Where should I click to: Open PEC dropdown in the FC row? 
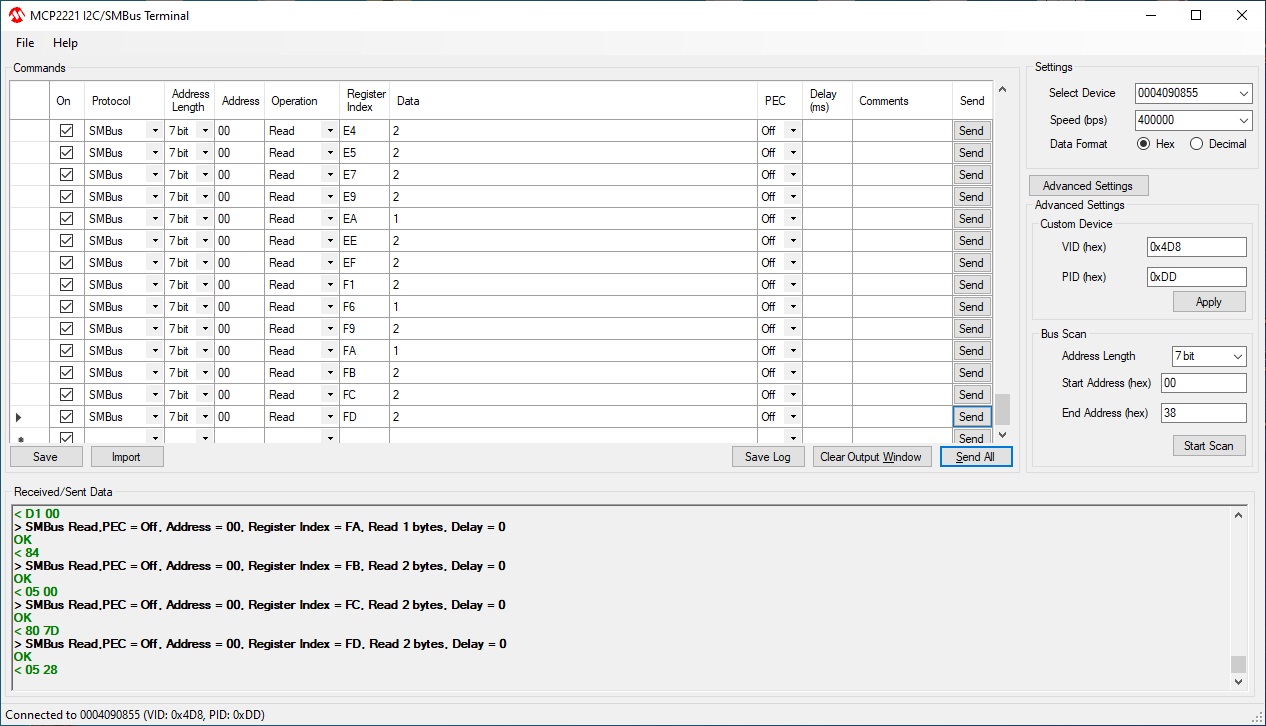793,395
